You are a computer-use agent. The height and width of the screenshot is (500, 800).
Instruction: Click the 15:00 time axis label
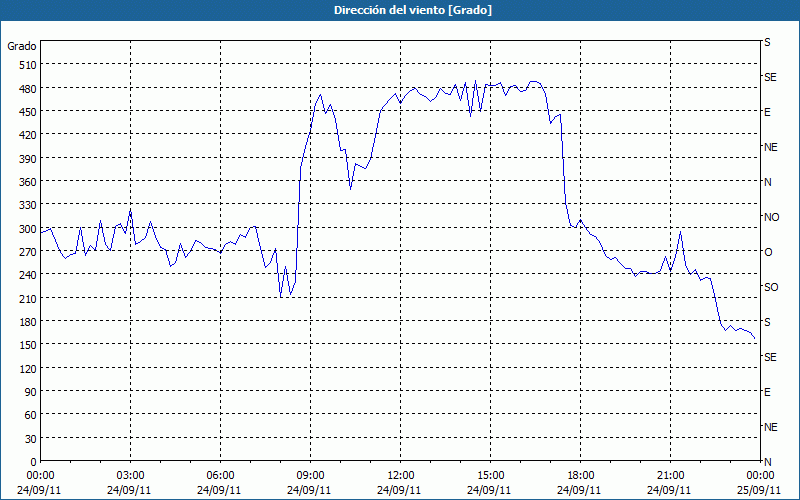[490, 476]
